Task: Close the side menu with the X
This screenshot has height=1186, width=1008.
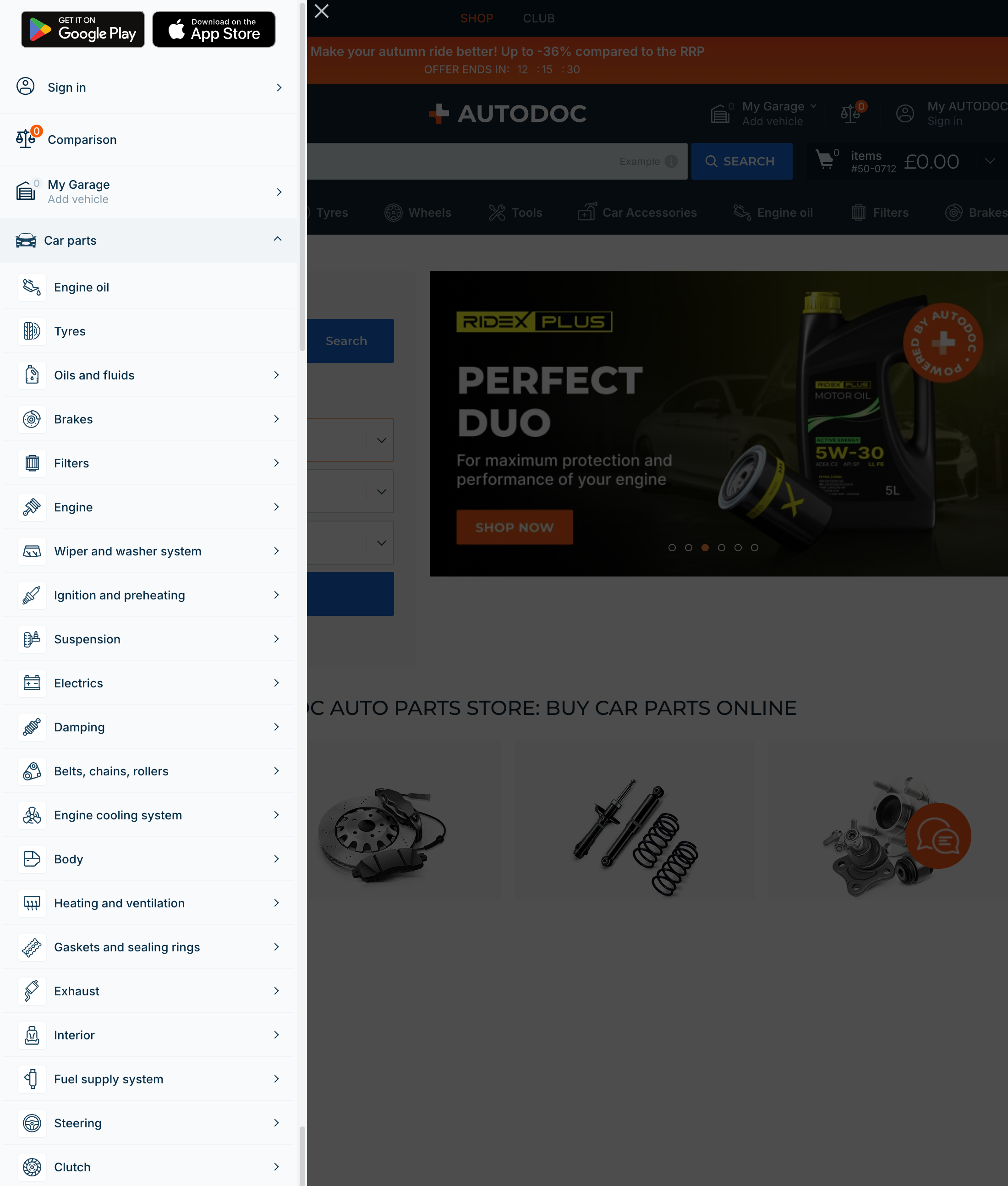Action: pyautogui.click(x=321, y=11)
